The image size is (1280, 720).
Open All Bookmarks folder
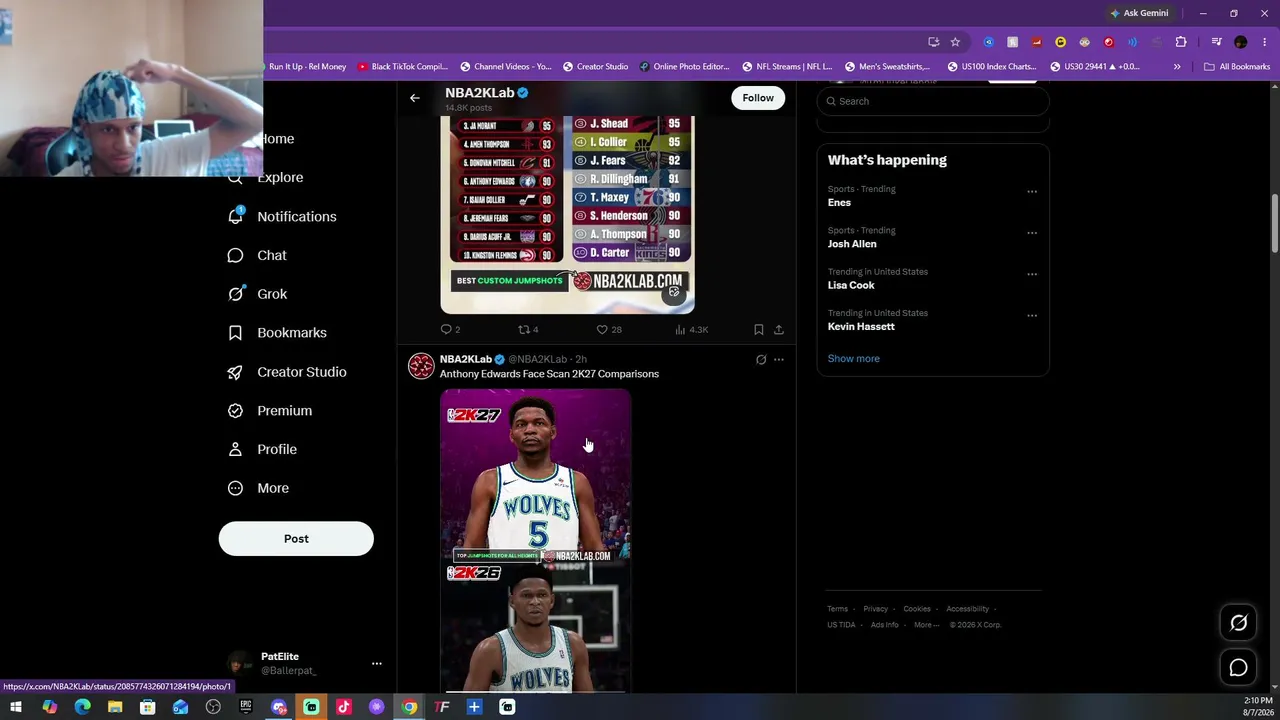click(x=1237, y=67)
